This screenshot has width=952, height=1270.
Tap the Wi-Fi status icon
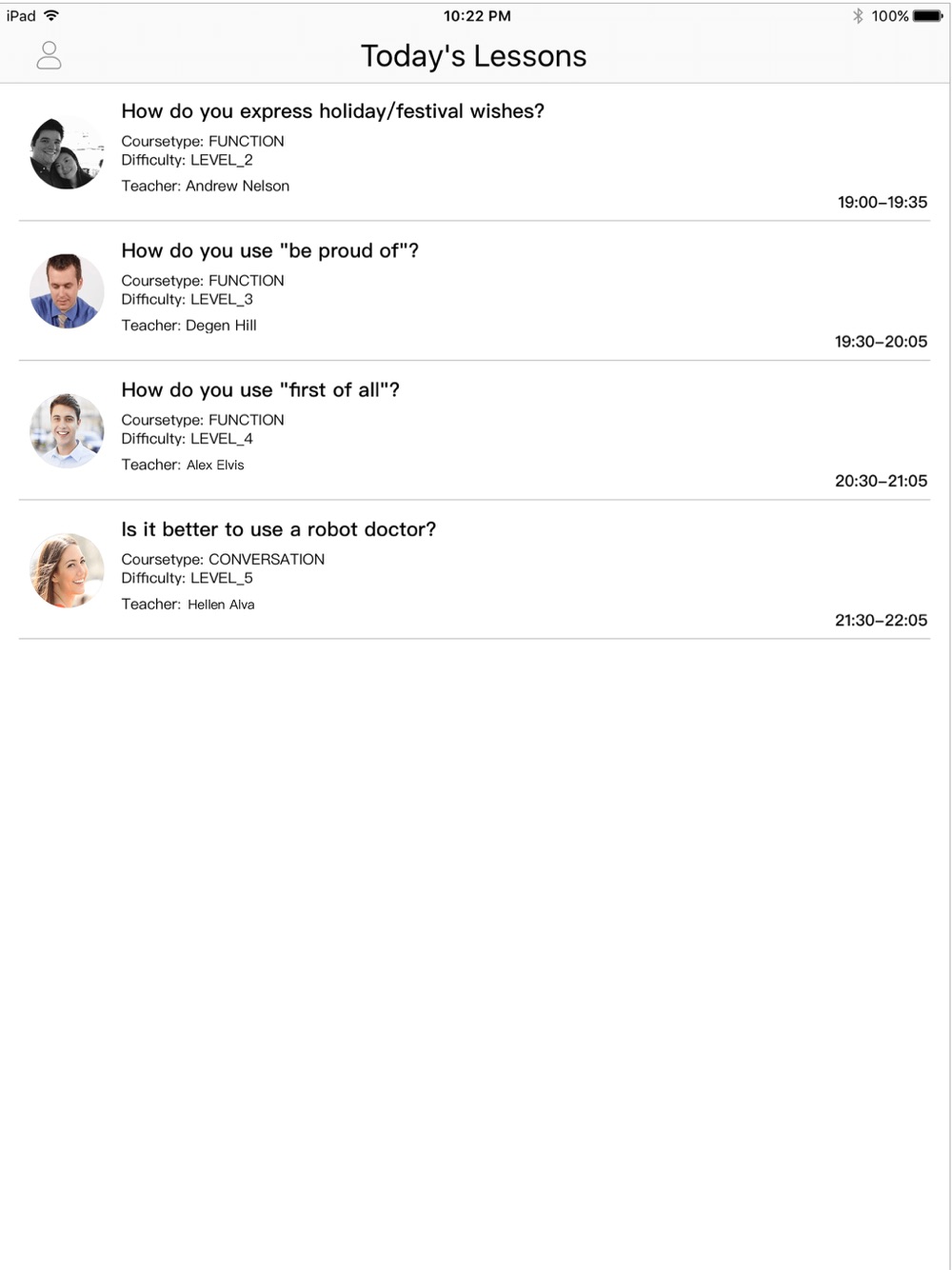[51, 15]
